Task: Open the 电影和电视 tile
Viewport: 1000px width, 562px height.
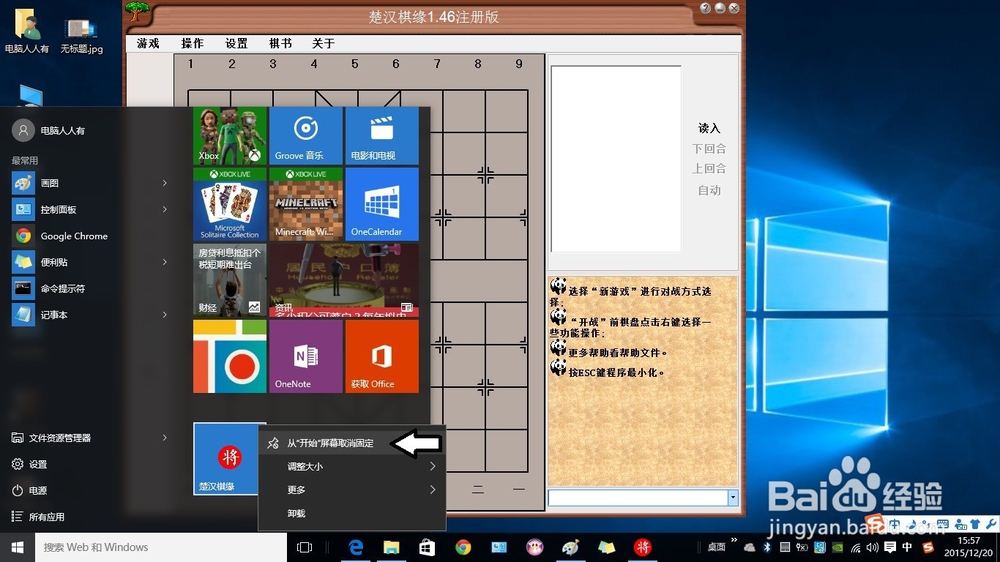Action: [381, 136]
